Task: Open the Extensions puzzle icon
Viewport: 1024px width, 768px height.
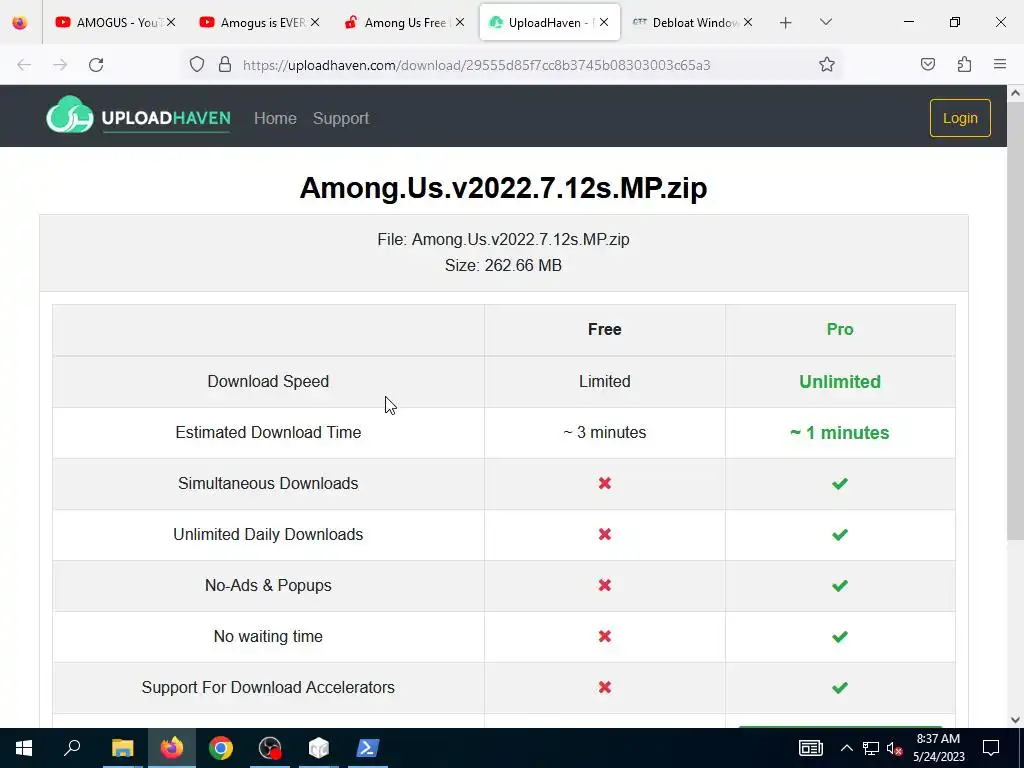Action: pos(964,65)
